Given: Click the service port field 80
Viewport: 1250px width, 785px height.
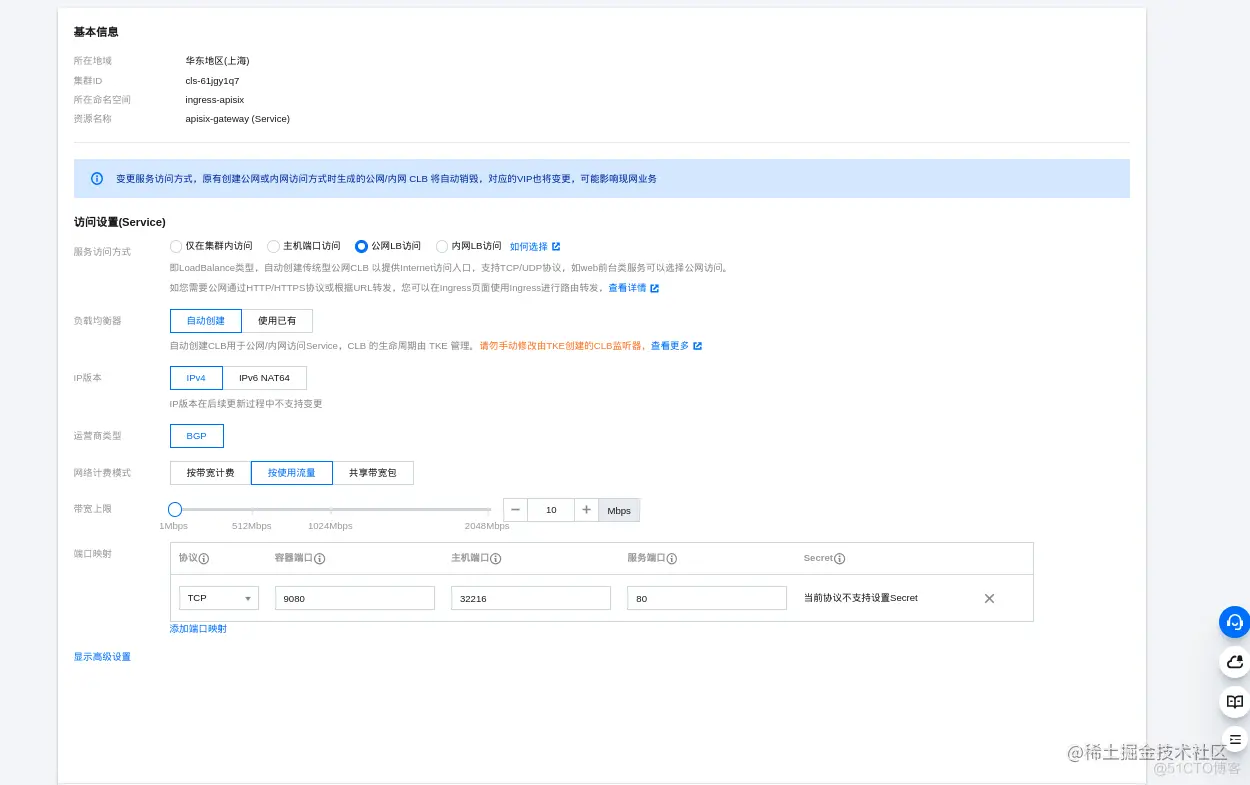Looking at the screenshot, I should pos(707,598).
